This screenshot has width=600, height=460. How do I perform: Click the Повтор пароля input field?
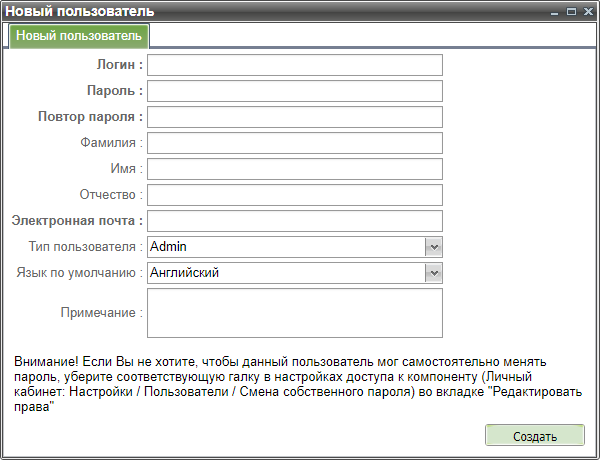click(x=294, y=117)
